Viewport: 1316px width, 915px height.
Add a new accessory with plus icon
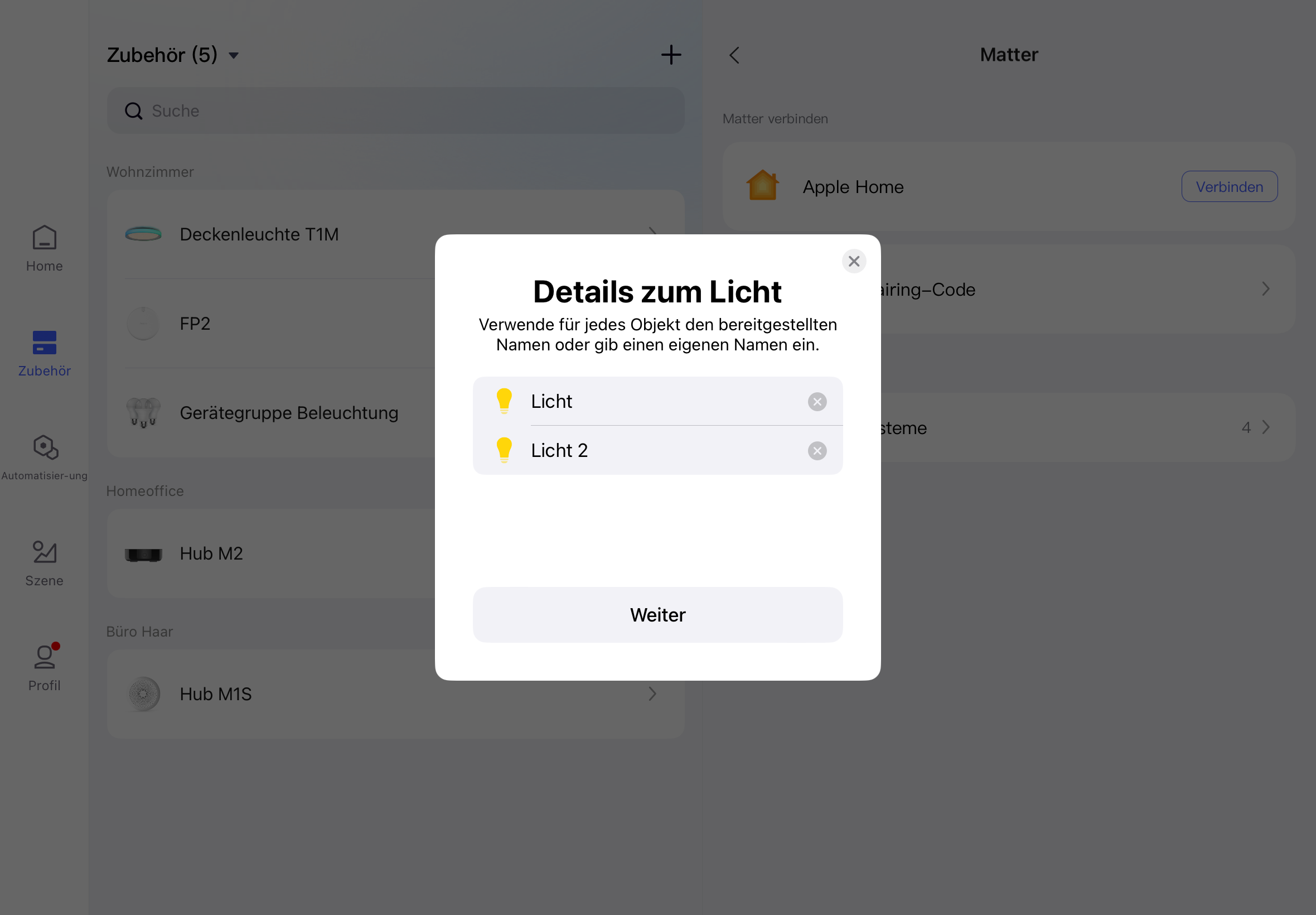[x=671, y=55]
